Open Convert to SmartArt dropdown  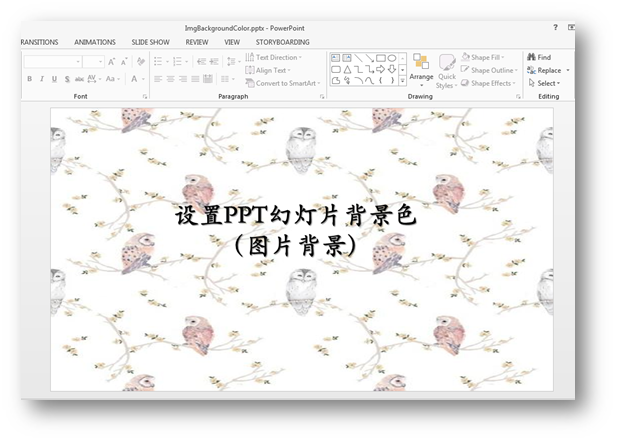pyautogui.click(x=283, y=83)
